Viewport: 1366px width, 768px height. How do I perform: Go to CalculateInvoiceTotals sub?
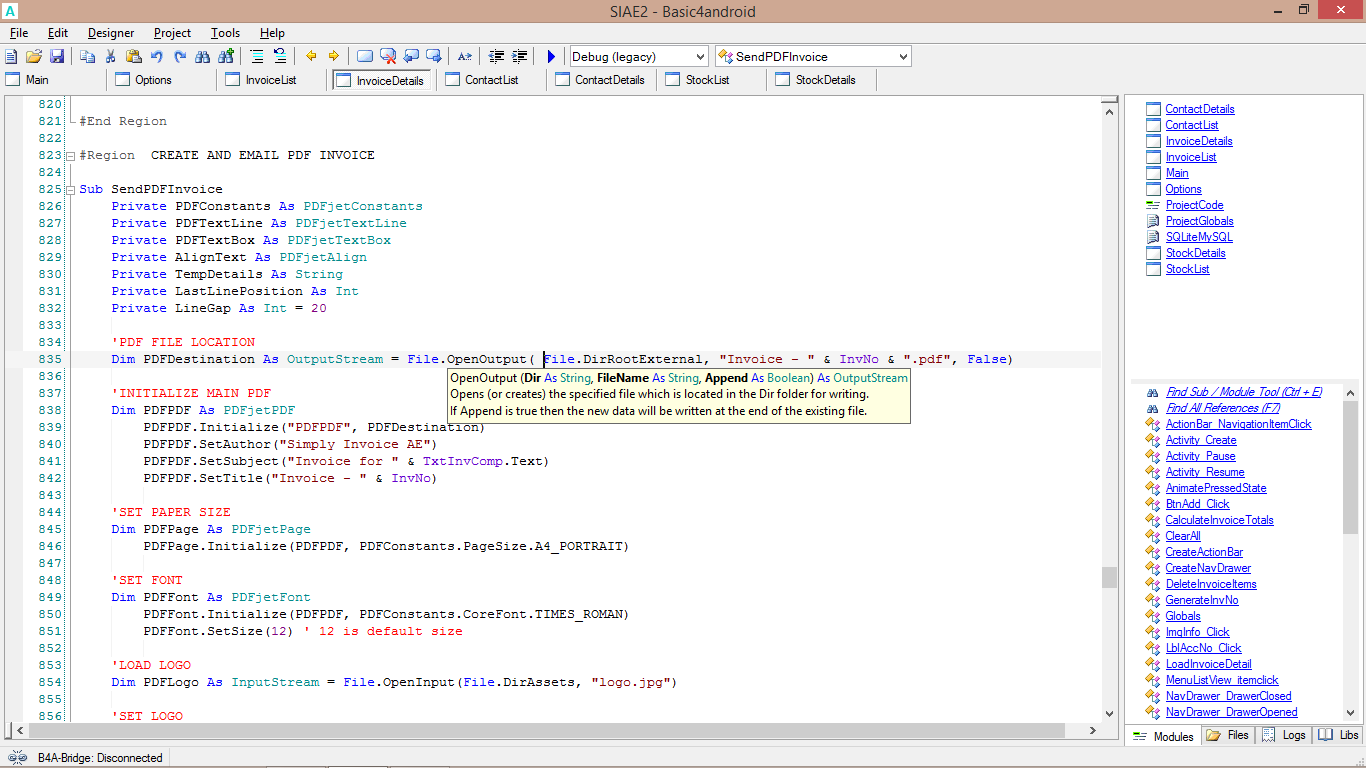pos(1219,520)
